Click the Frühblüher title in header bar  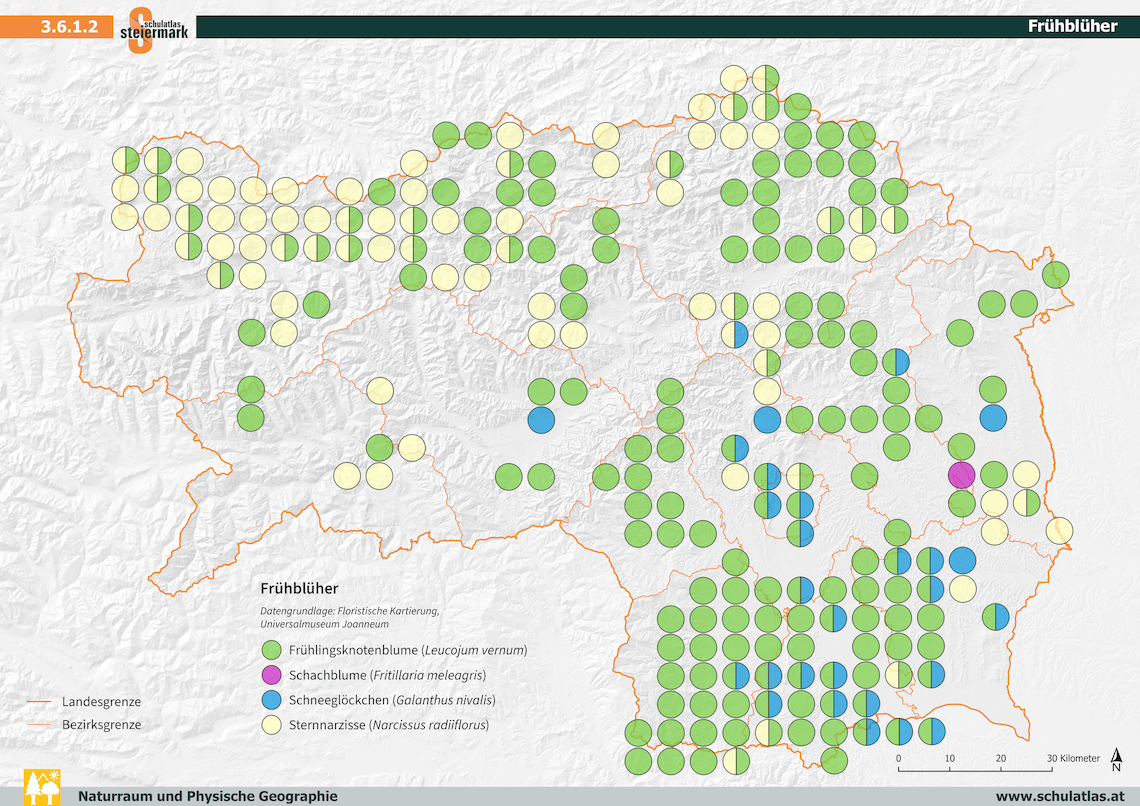pos(1072,27)
